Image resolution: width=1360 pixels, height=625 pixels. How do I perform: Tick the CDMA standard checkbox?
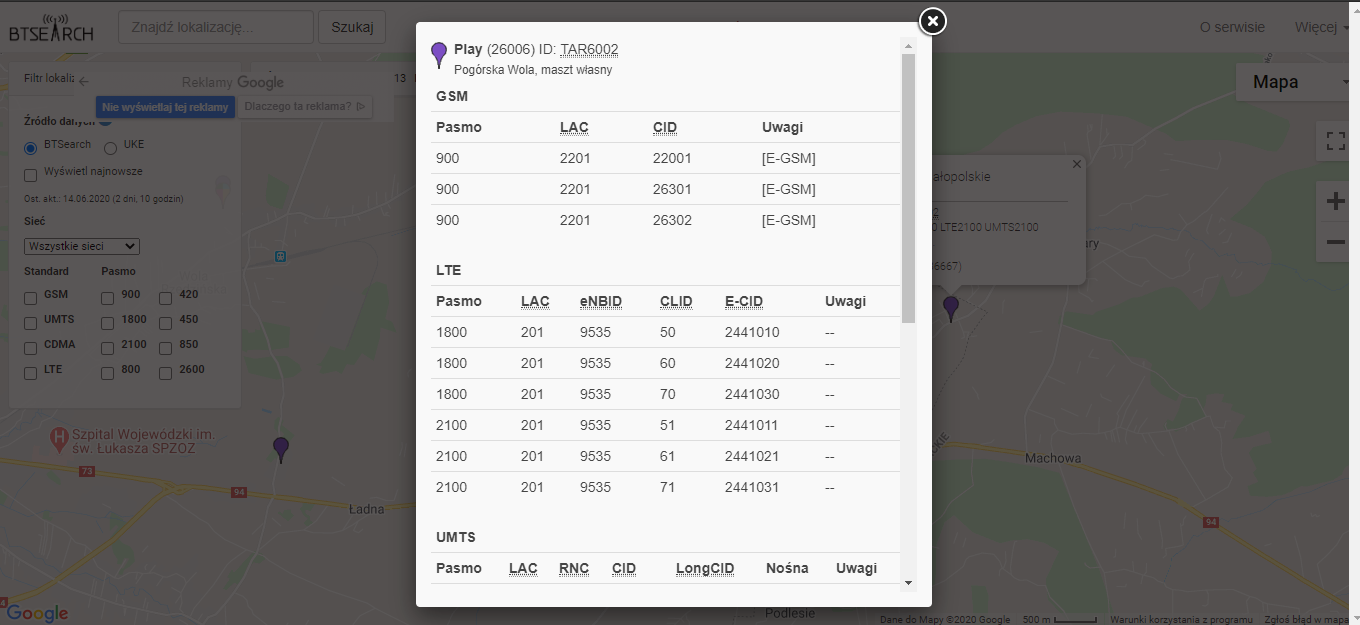(31, 348)
